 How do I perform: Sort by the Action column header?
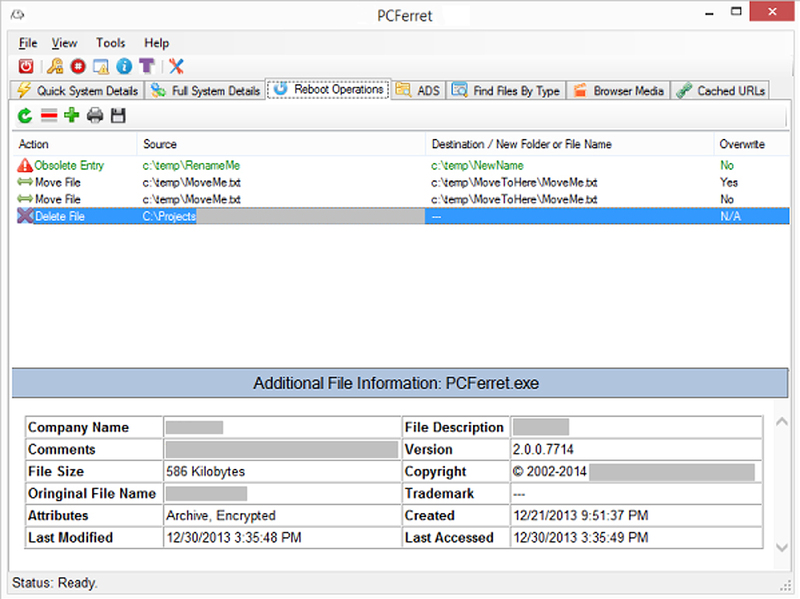click(75, 144)
